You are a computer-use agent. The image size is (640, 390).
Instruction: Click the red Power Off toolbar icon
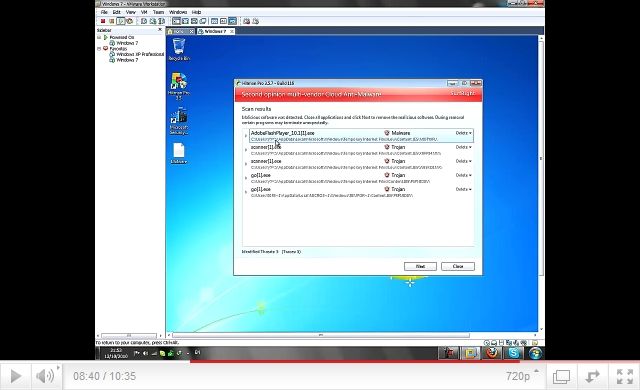click(x=103, y=21)
